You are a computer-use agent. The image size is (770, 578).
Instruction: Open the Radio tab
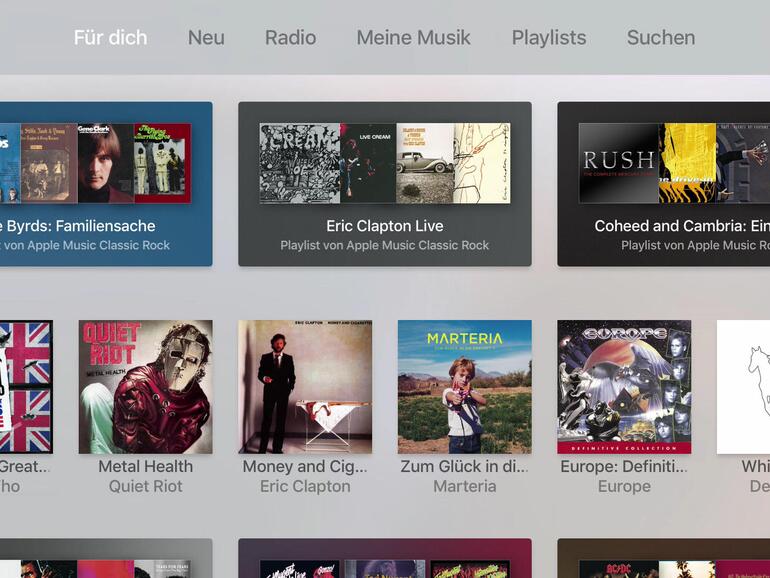[x=290, y=38]
